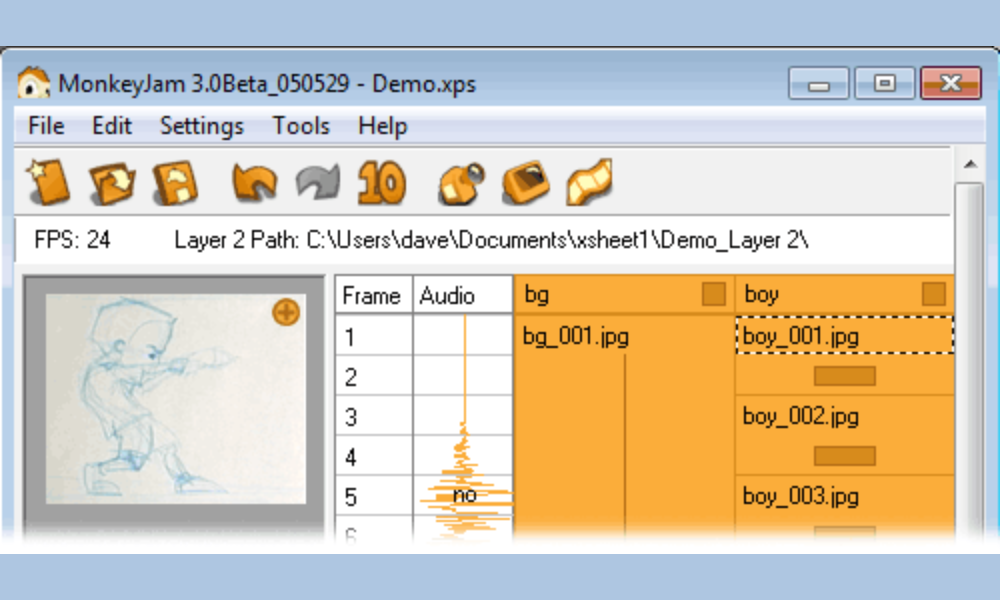Click the orange 10 toolbar icon
Viewport: 1000px width, 600px height.
(381, 184)
